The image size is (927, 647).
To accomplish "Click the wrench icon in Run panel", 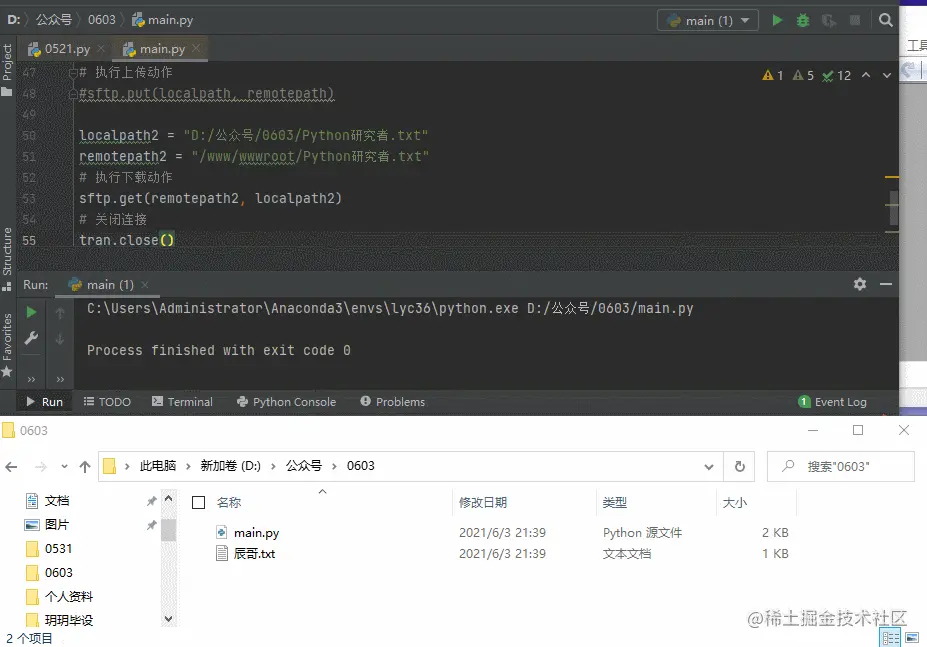I will click(x=31, y=338).
